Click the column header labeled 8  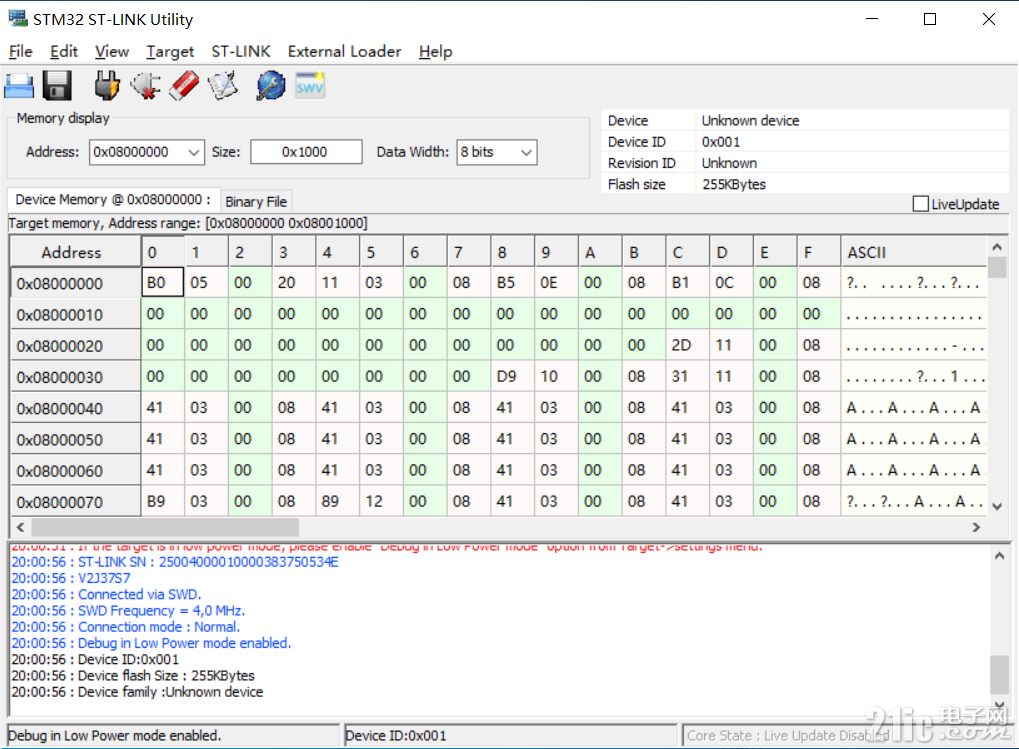click(512, 252)
